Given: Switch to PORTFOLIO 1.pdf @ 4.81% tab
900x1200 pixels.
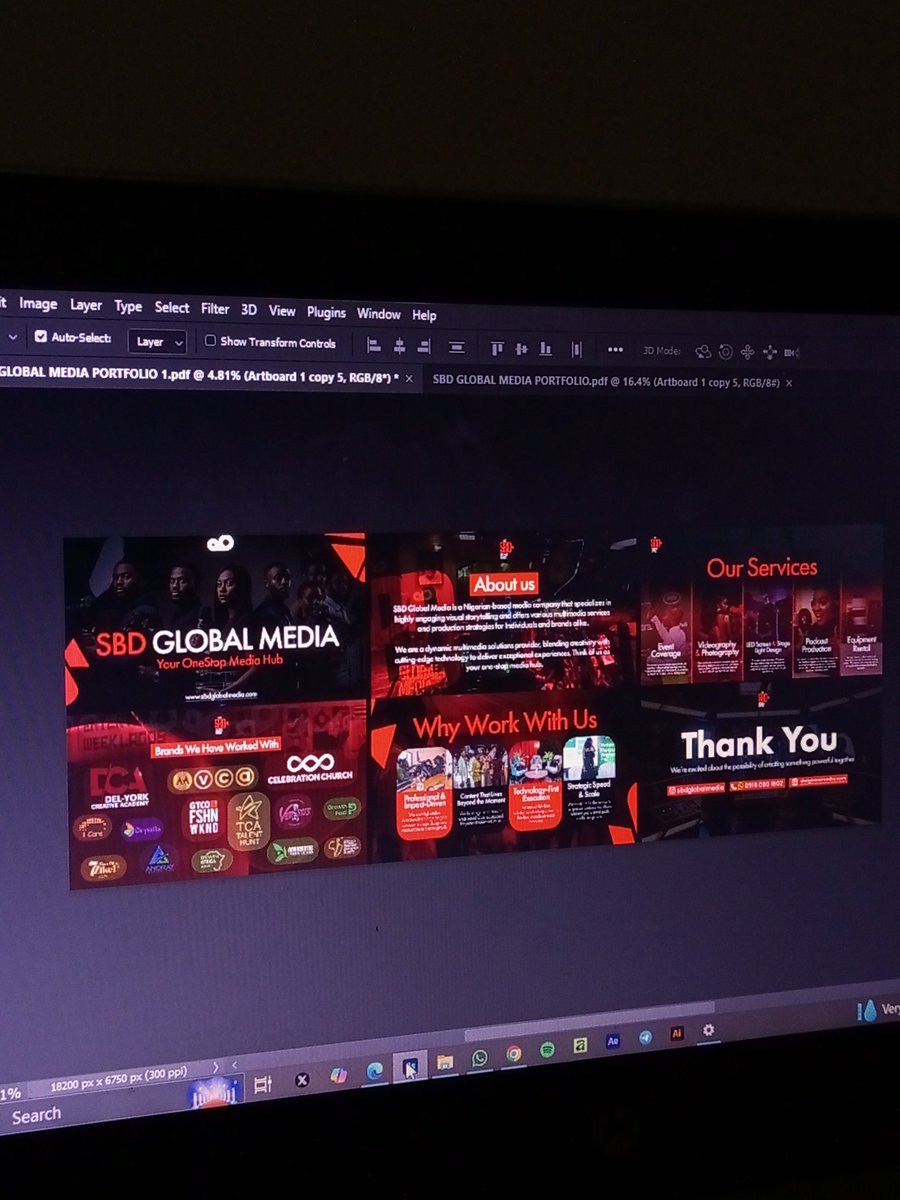Looking at the screenshot, I should point(200,376).
